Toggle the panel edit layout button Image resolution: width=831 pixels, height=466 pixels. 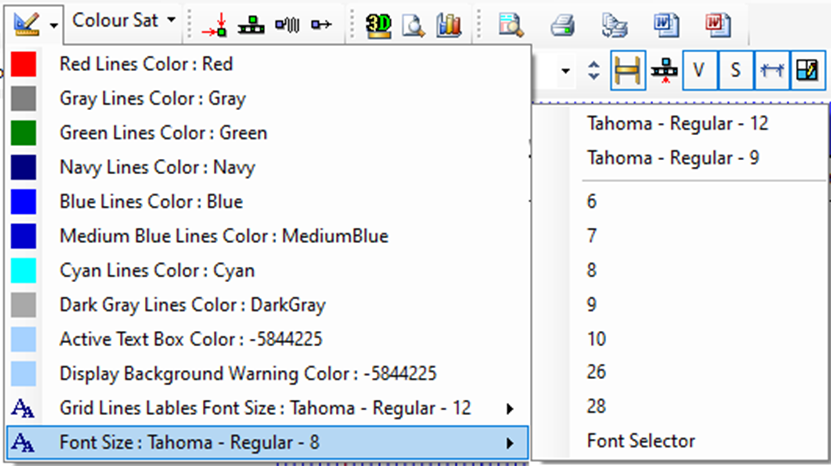(808, 71)
